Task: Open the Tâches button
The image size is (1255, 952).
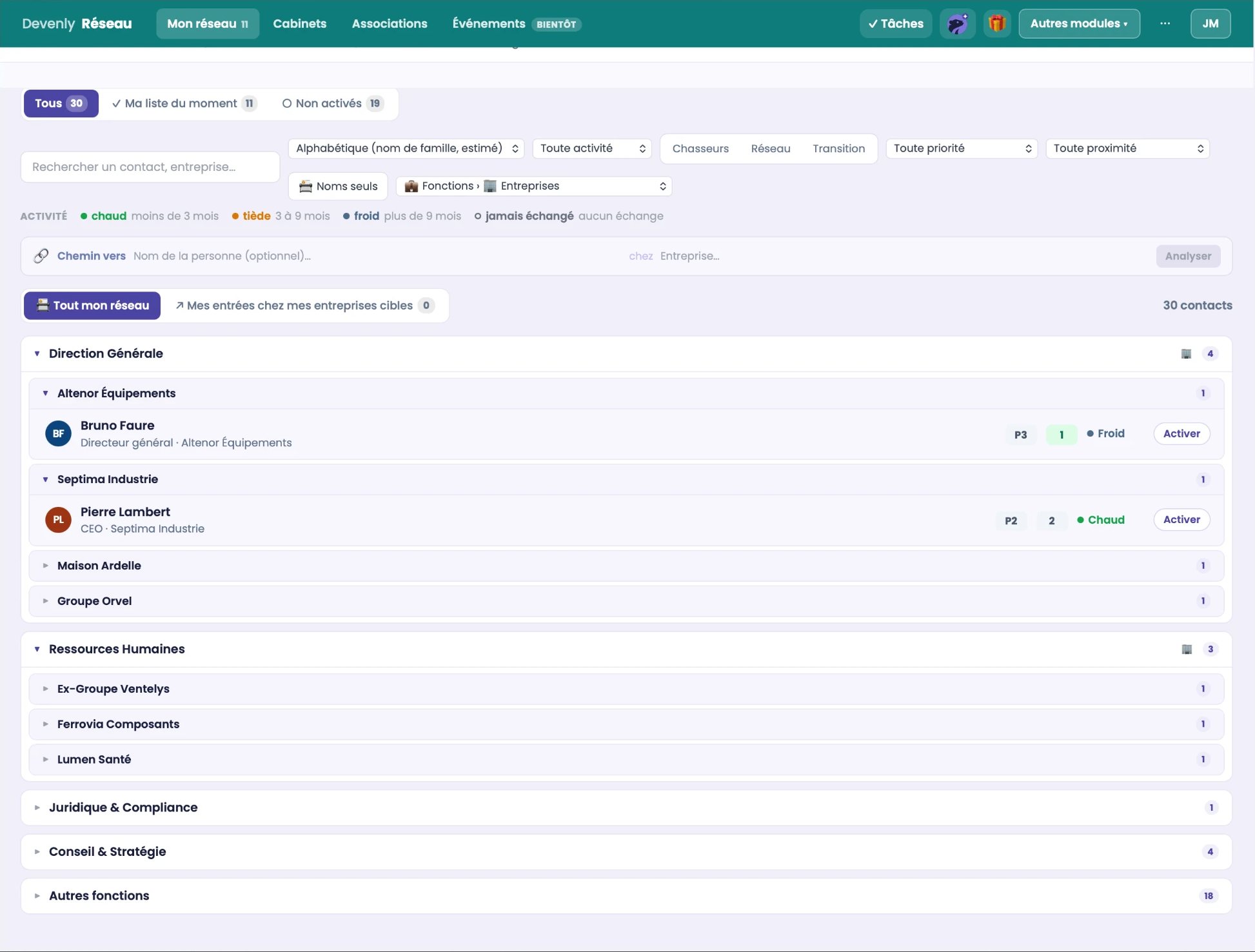Action: pos(896,24)
